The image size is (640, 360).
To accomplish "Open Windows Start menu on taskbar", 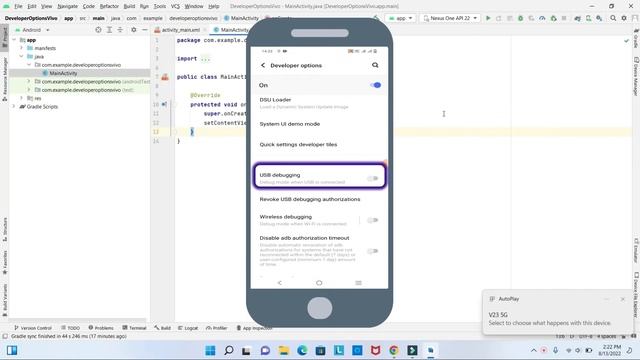I will pyautogui.click(x=210, y=350).
